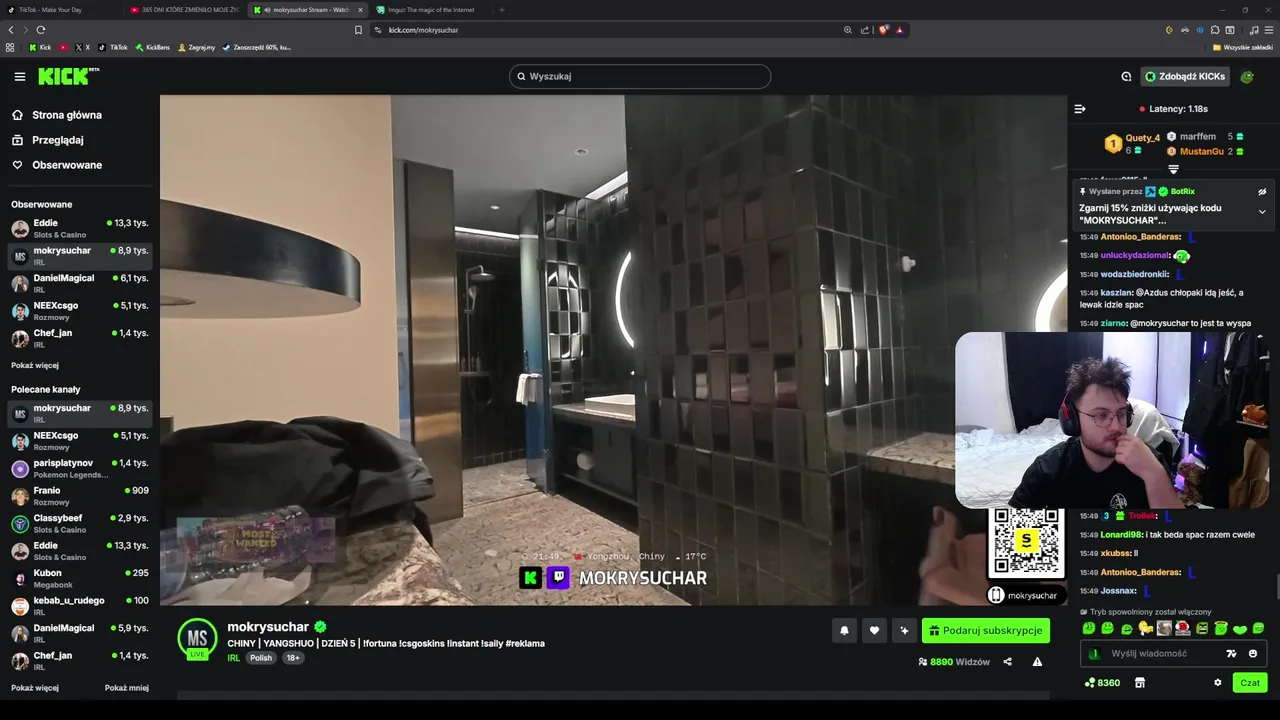
Task: Open Franio recommended channel
Action: (80, 496)
